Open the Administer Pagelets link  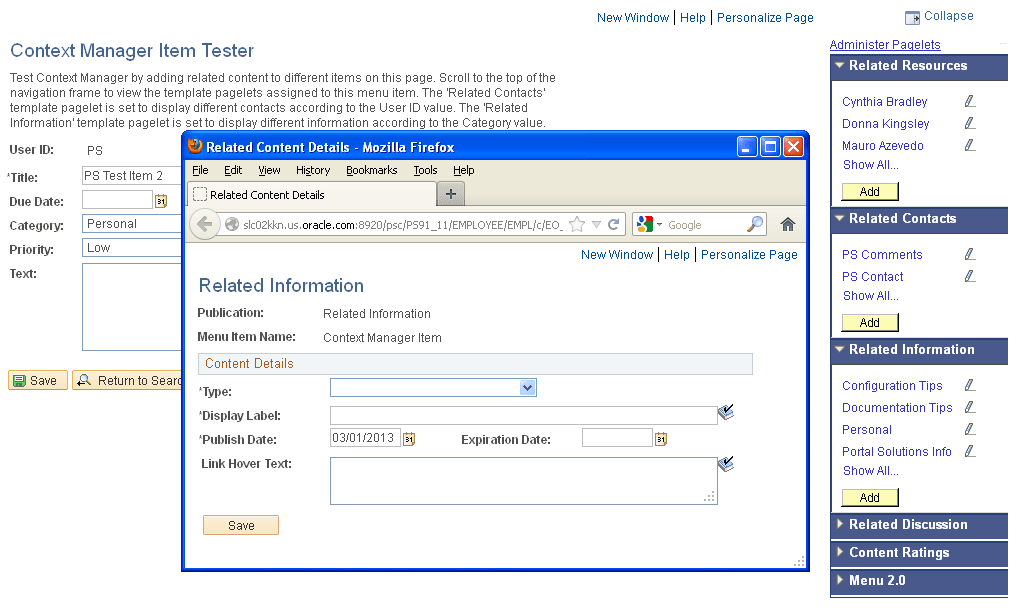click(885, 44)
